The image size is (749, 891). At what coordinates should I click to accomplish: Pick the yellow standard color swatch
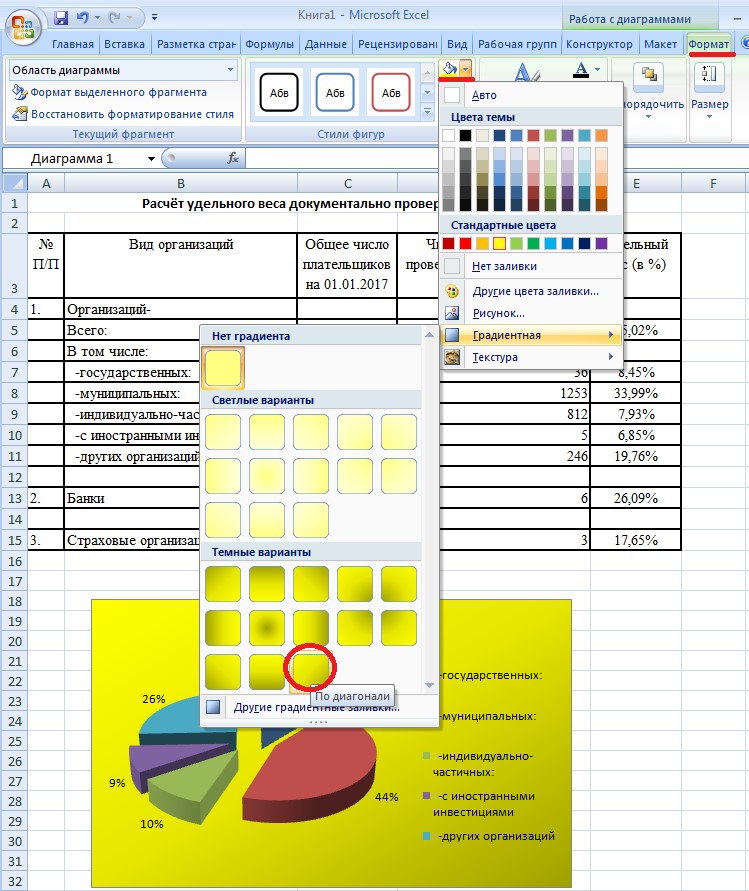coord(500,244)
